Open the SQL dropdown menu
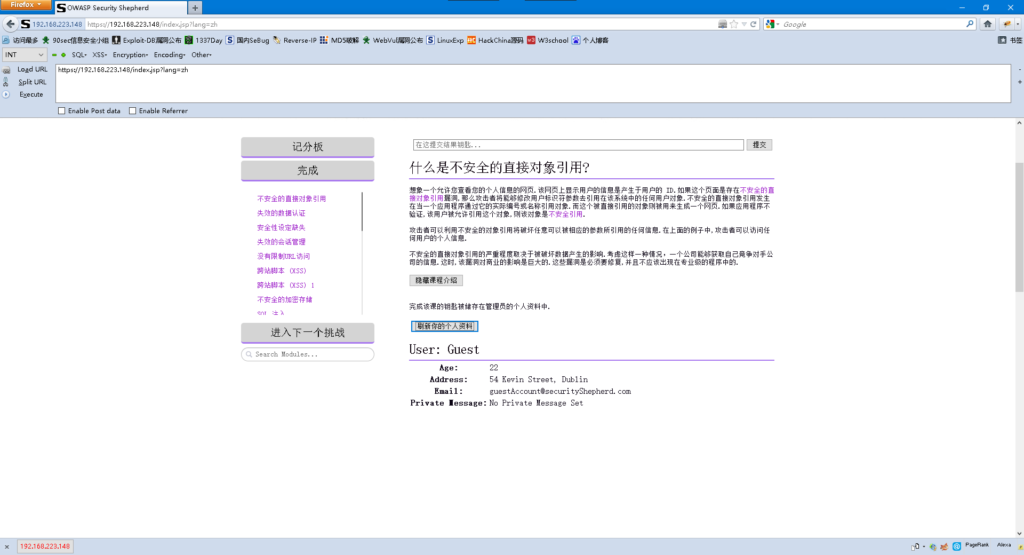This screenshot has height=555, width=1024. (79, 55)
